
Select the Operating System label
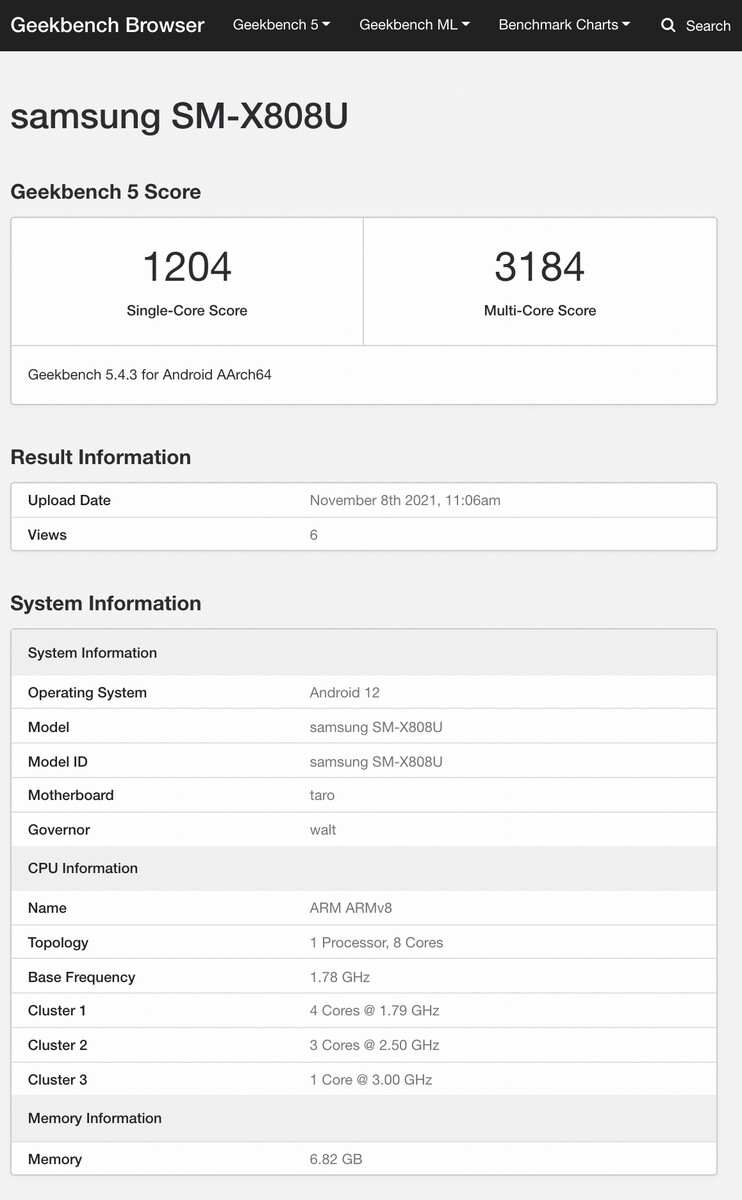pyautogui.click(x=87, y=693)
